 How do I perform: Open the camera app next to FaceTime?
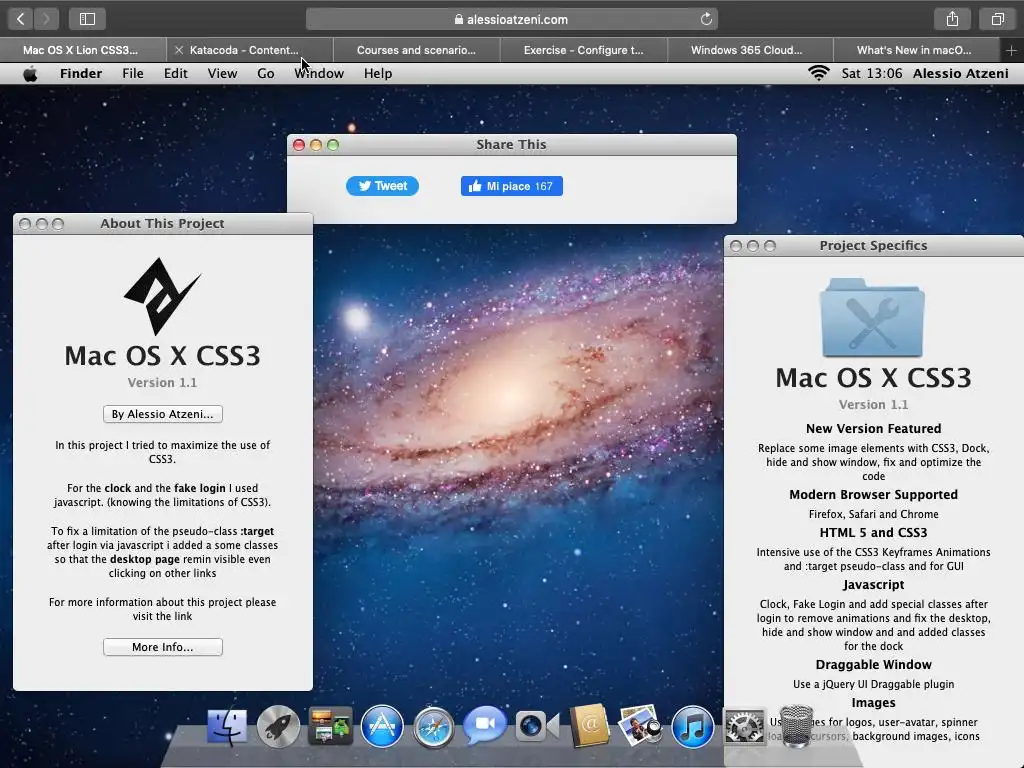[x=537, y=726]
